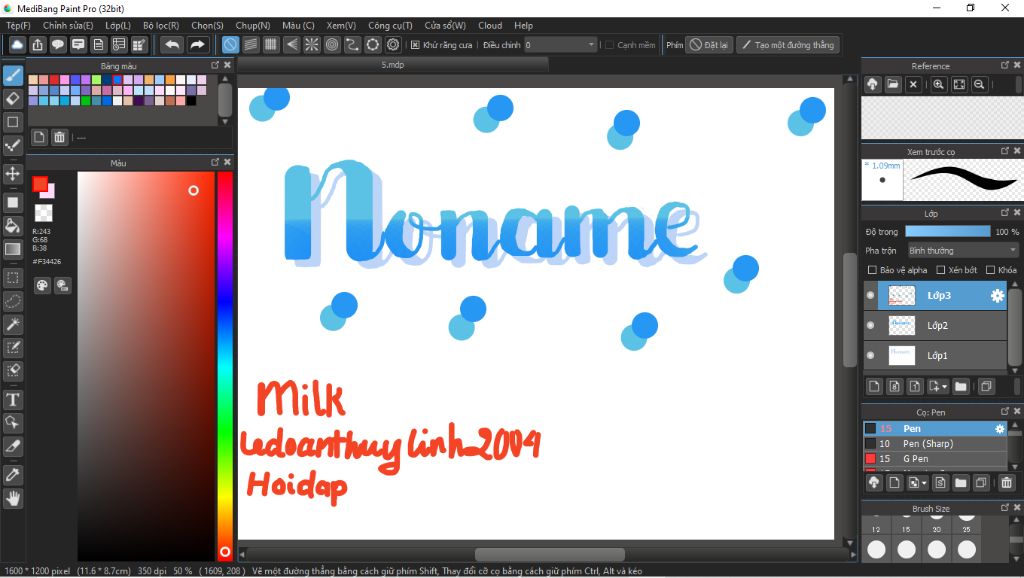
Task: Open the Pha trộn blend mode dropdown
Action: (963, 251)
